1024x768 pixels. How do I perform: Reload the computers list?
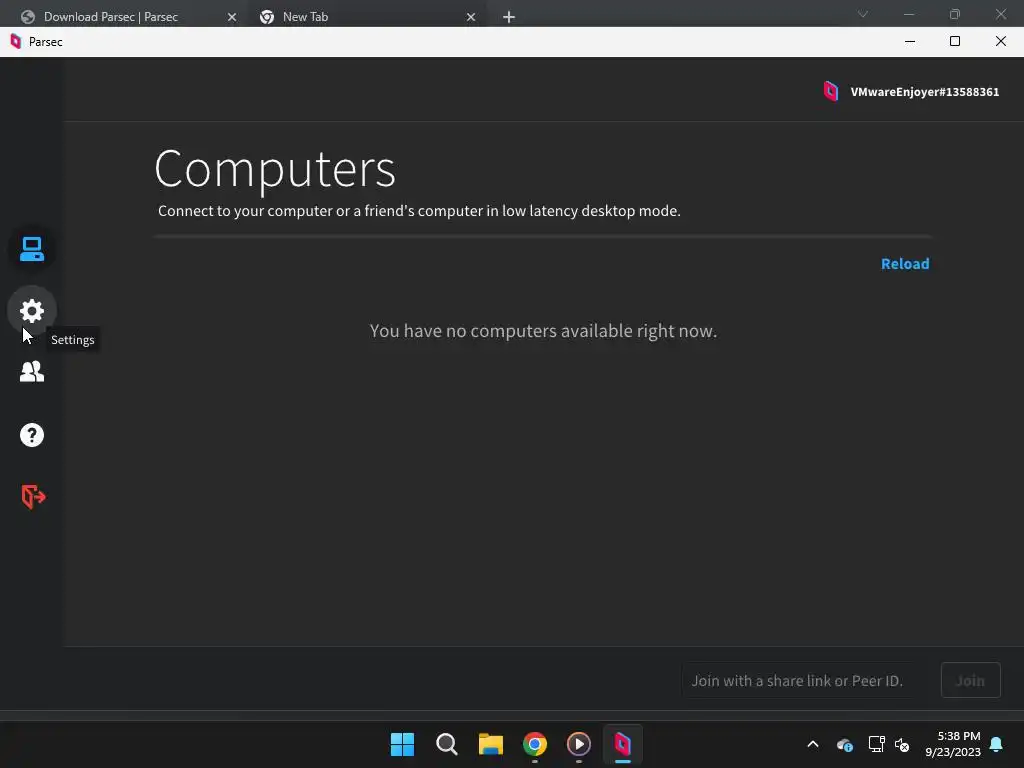(x=904, y=264)
